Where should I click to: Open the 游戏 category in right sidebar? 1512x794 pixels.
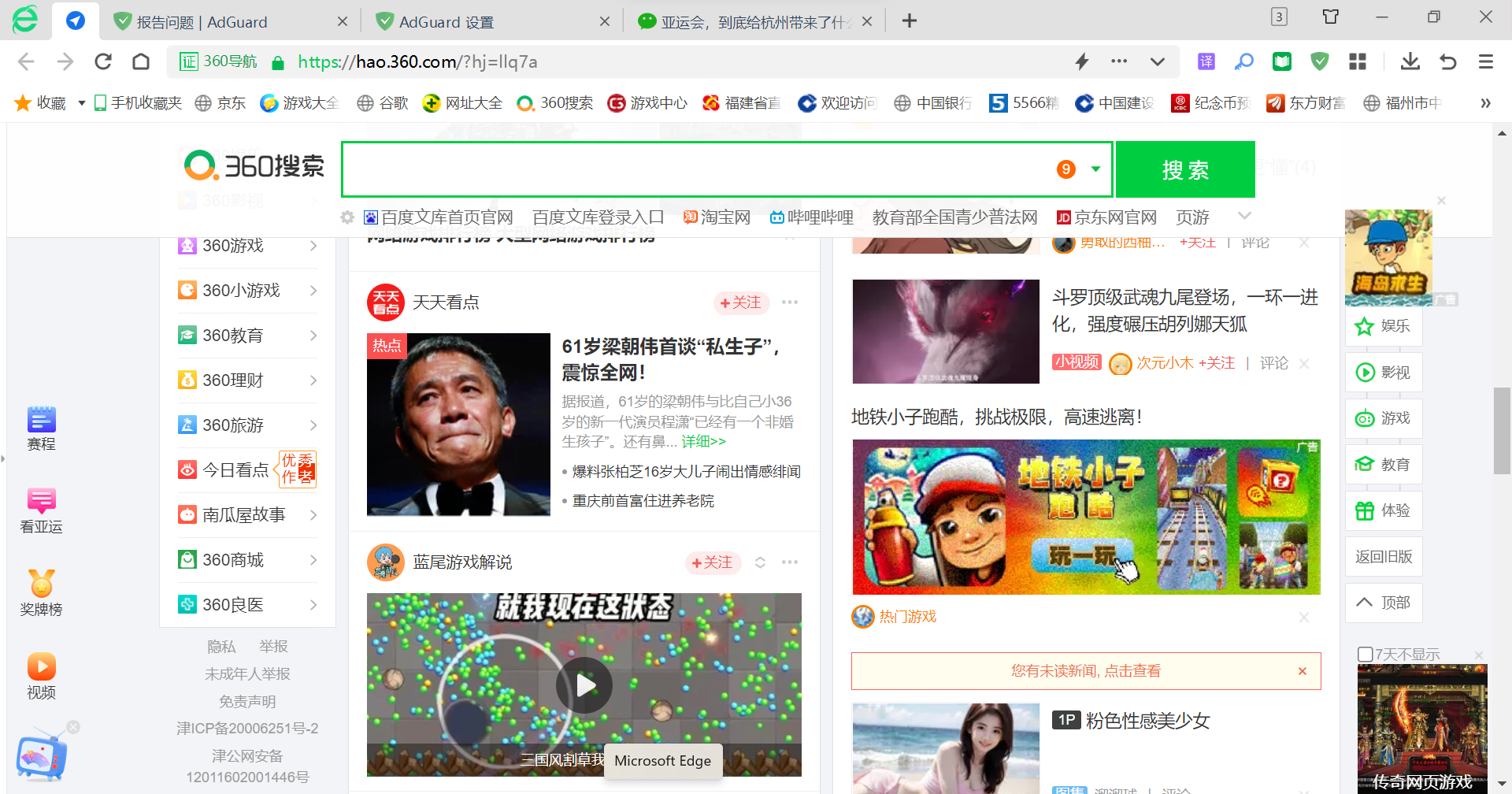click(x=1384, y=418)
